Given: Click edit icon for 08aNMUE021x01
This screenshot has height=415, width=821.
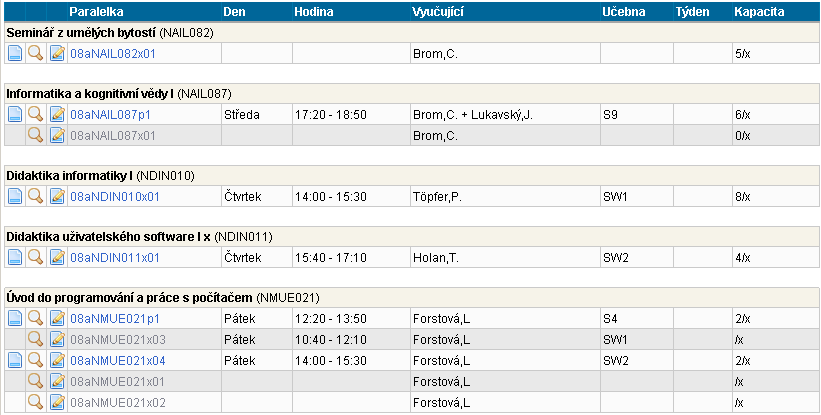Looking at the screenshot, I should coord(57,381).
